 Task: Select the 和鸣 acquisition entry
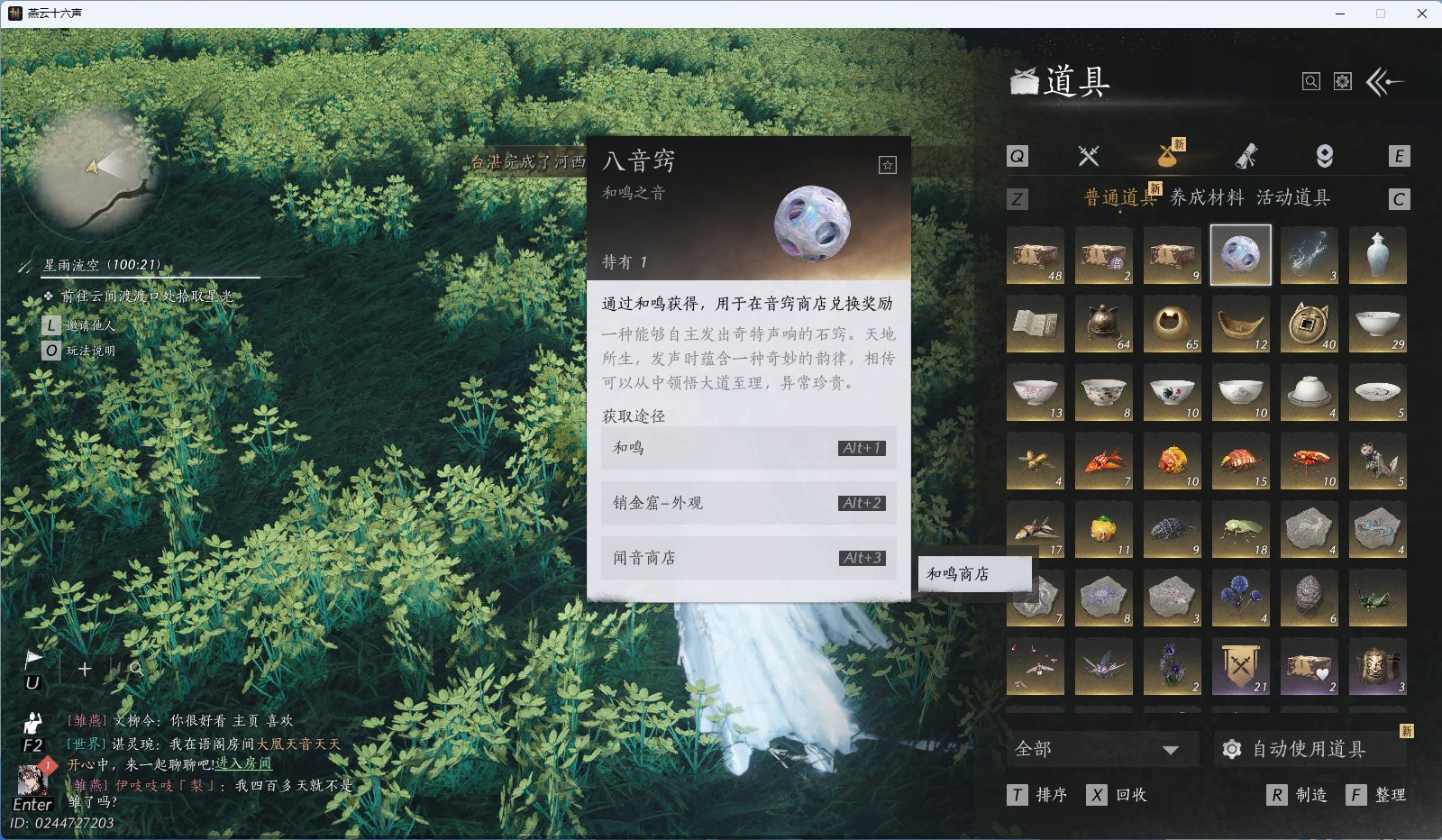[748, 448]
